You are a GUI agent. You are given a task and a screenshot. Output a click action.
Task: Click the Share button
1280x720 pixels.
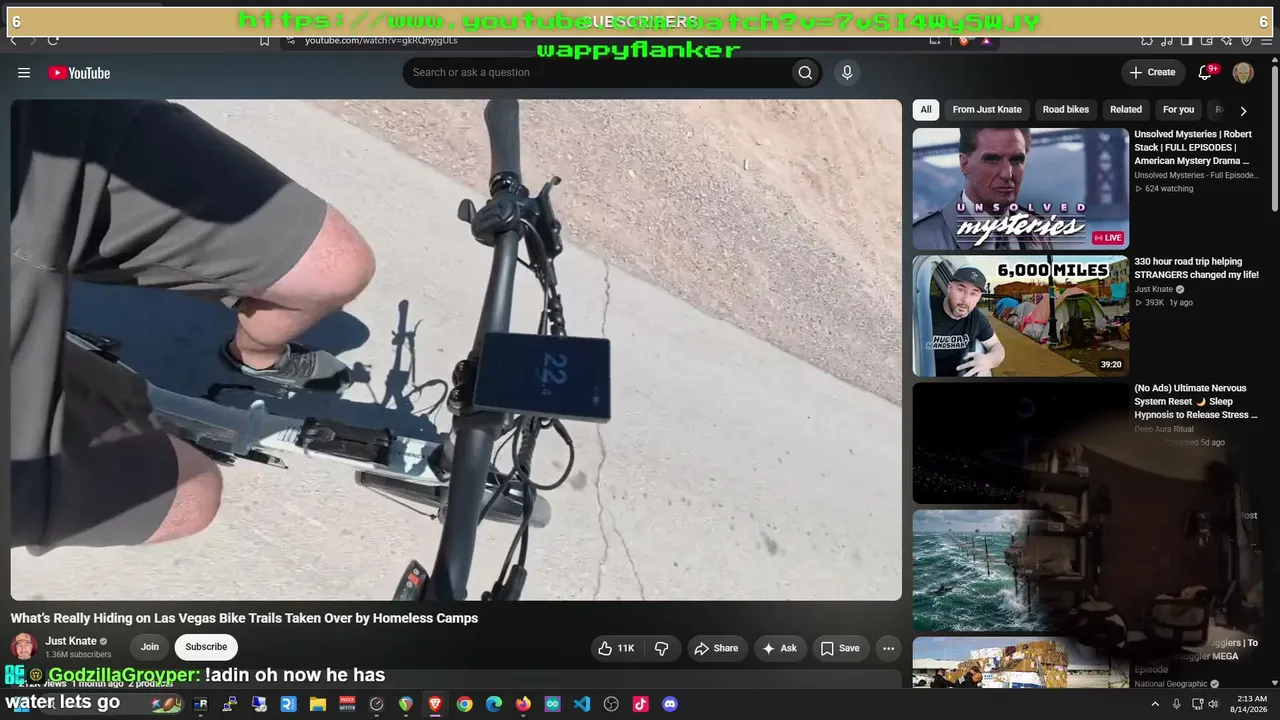(716, 648)
